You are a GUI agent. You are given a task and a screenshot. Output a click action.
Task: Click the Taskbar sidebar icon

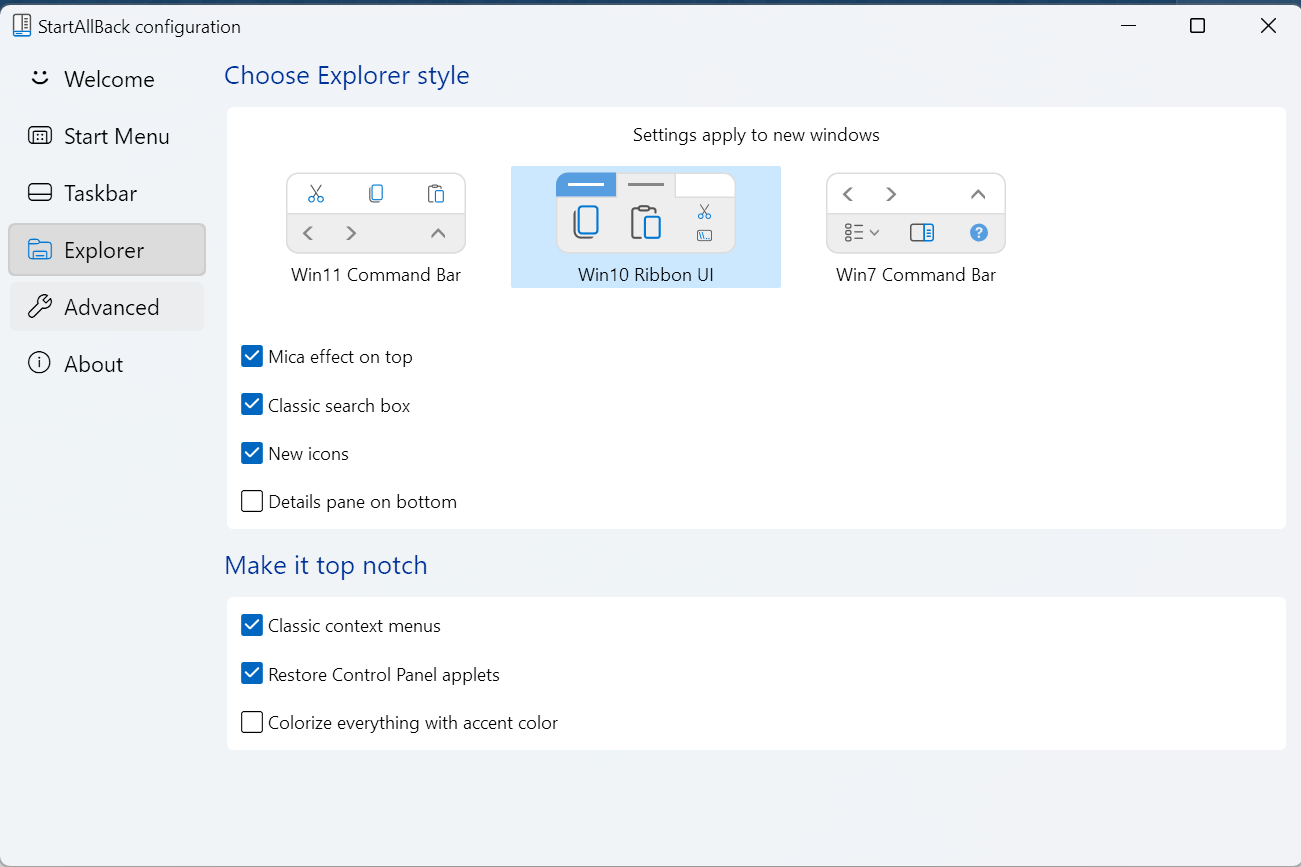[x=40, y=193]
